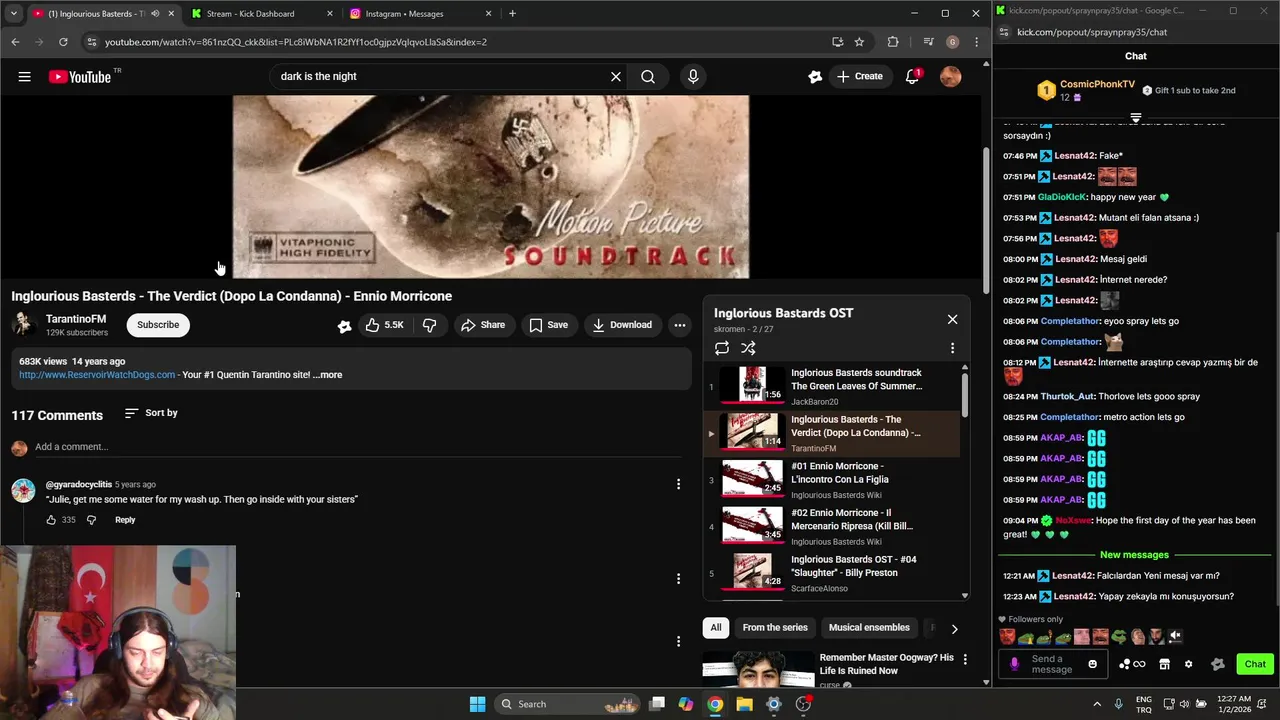The height and width of the screenshot is (720, 1280).
Task: Show next related chips with right chevron
Action: point(954,629)
